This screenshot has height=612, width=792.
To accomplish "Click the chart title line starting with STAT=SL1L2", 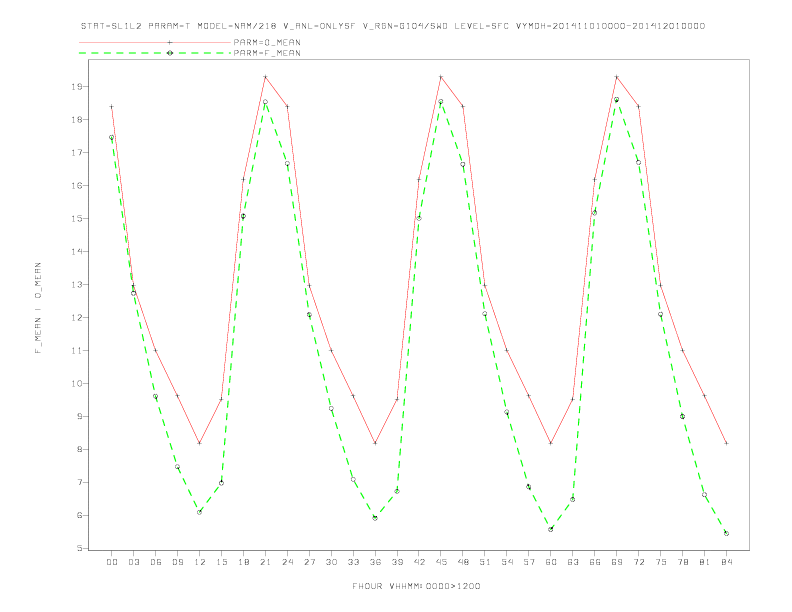I will click(x=393, y=26).
